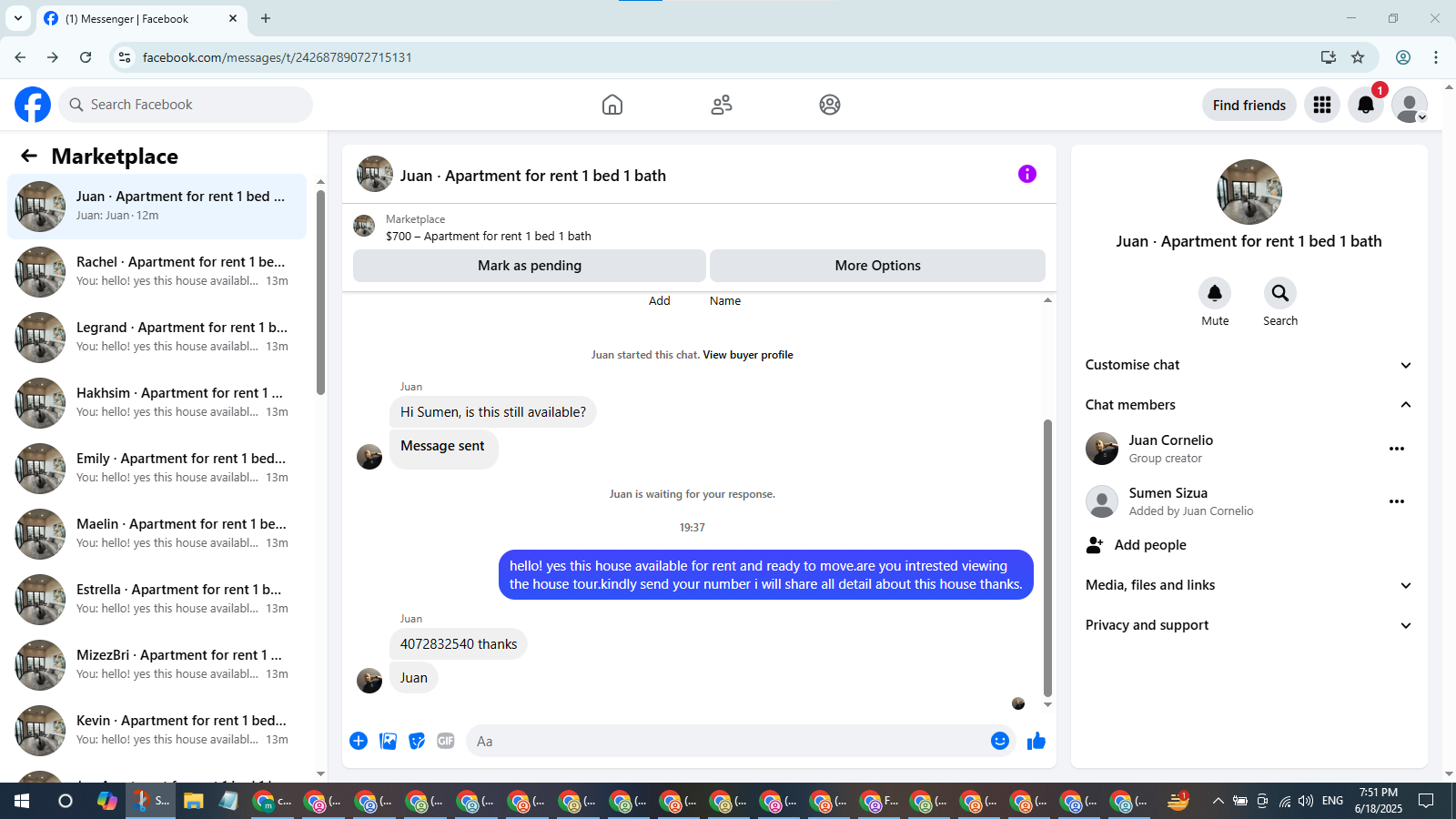
Task: Send a thumbs-up like
Action: (x=1036, y=741)
